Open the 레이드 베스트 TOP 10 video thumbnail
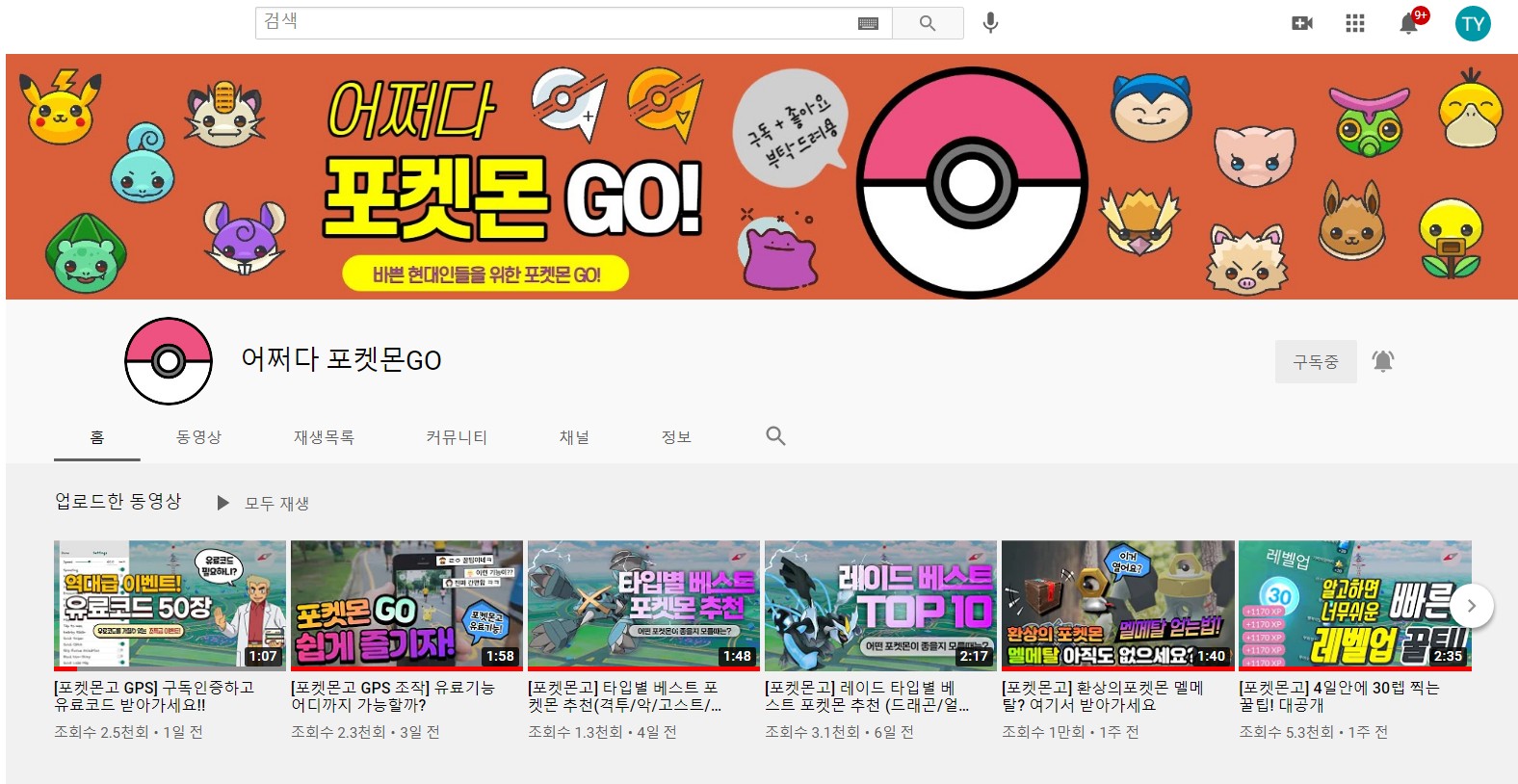Image resolution: width=1518 pixels, height=784 pixels. pyautogui.click(x=880, y=605)
